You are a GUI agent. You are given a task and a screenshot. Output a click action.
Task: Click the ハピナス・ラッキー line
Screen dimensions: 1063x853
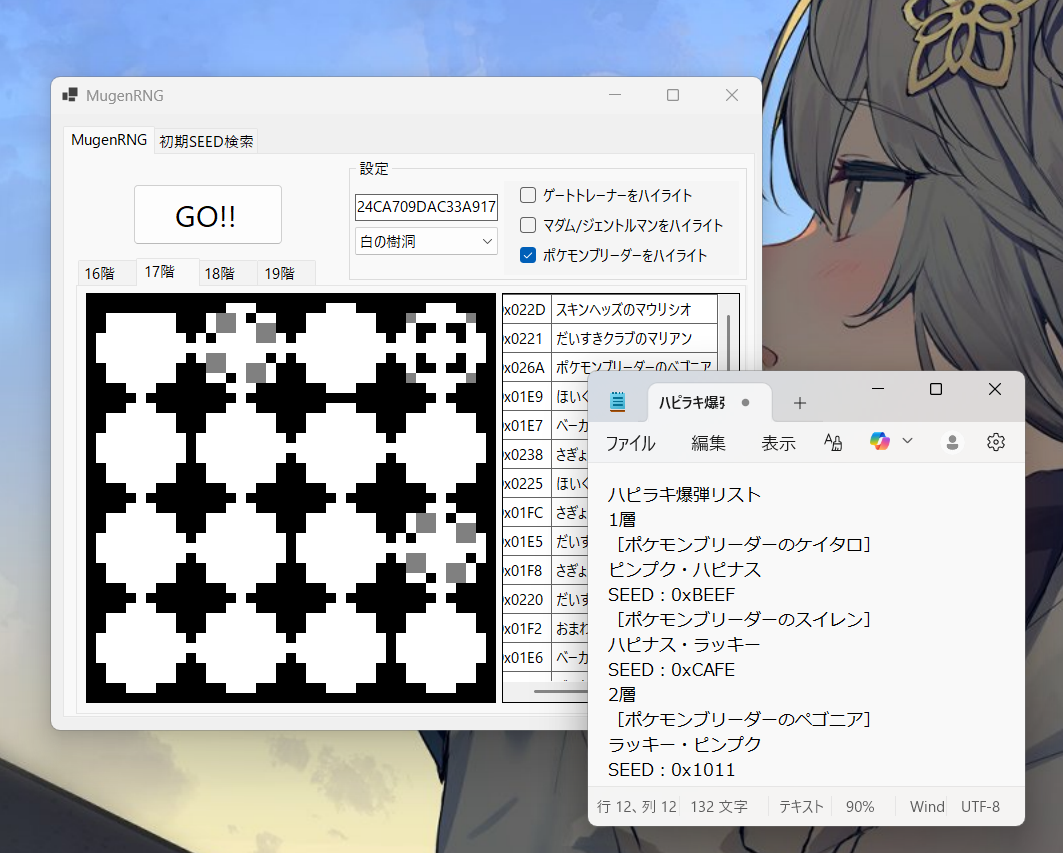pyautogui.click(x=684, y=645)
